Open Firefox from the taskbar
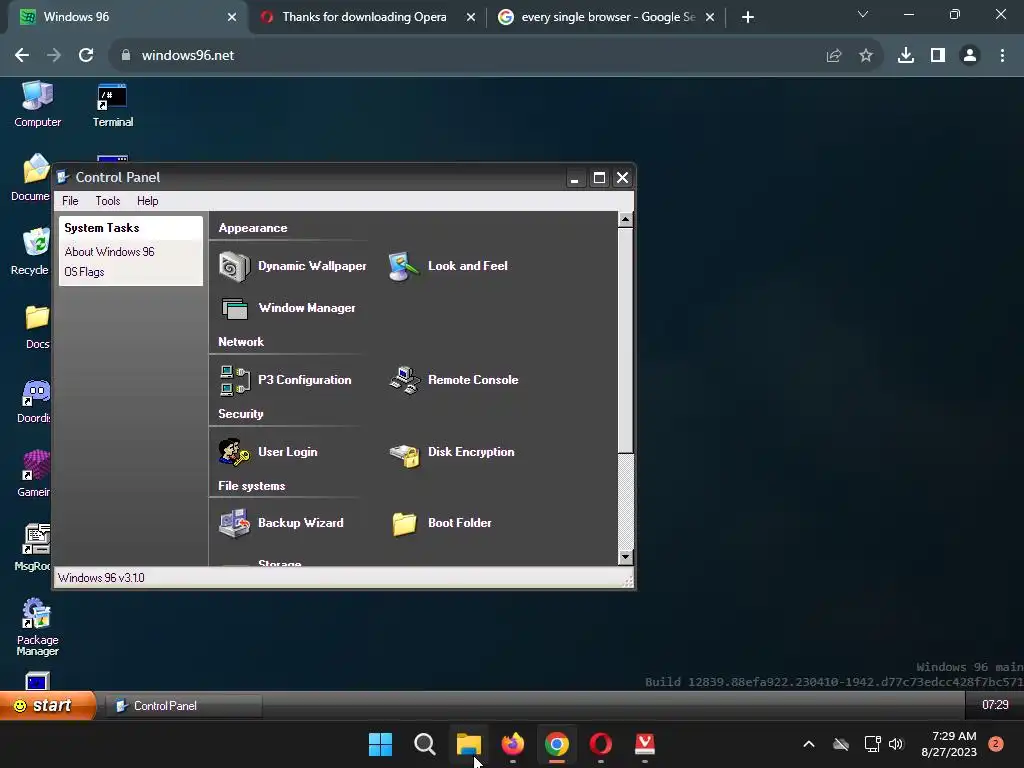Viewport: 1024px width, 768px height. point(513,744)
